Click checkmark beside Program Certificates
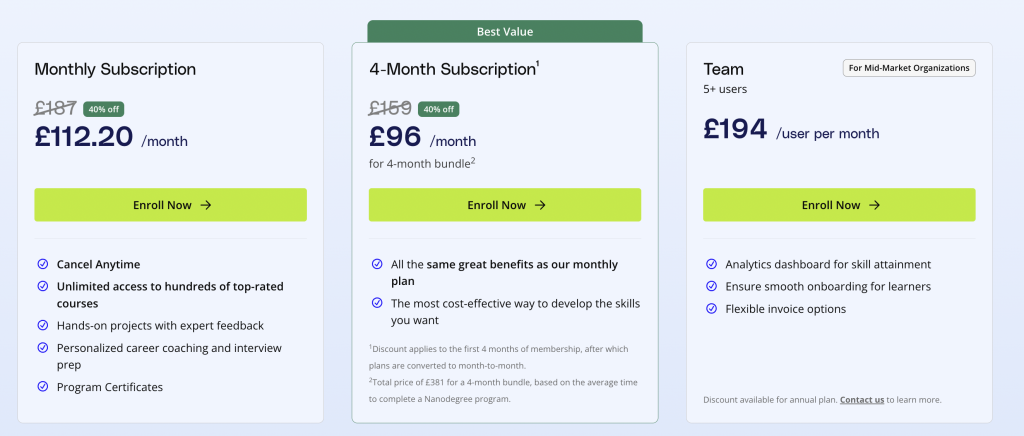Image resolution: width=1024 pixels, height=436 pixels. [43, 387]
